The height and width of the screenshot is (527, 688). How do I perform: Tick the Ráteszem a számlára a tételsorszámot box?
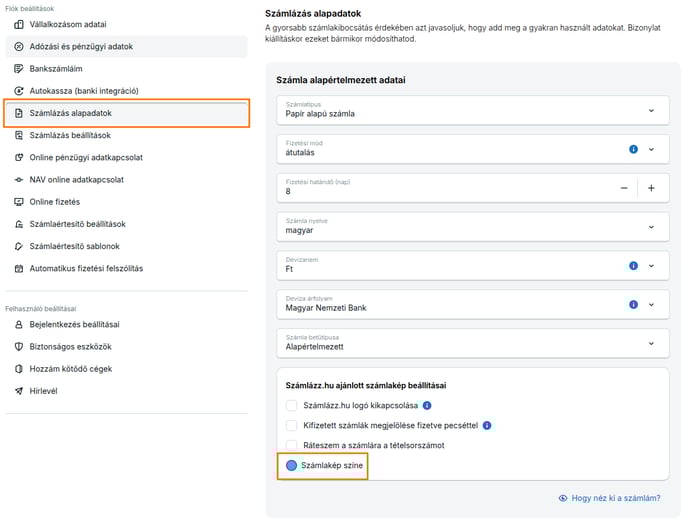291,445
